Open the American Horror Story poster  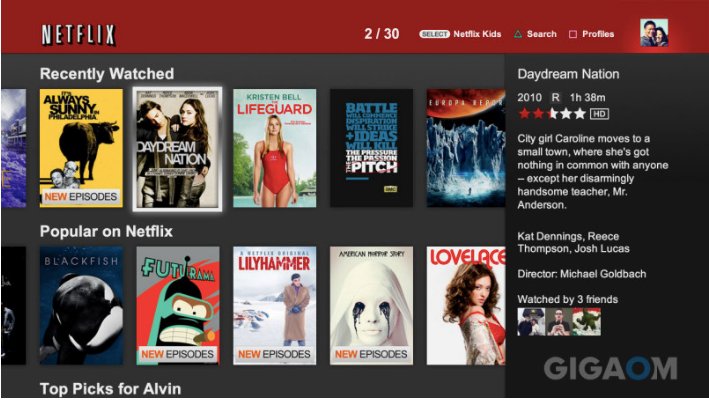(x=371, y=306)
